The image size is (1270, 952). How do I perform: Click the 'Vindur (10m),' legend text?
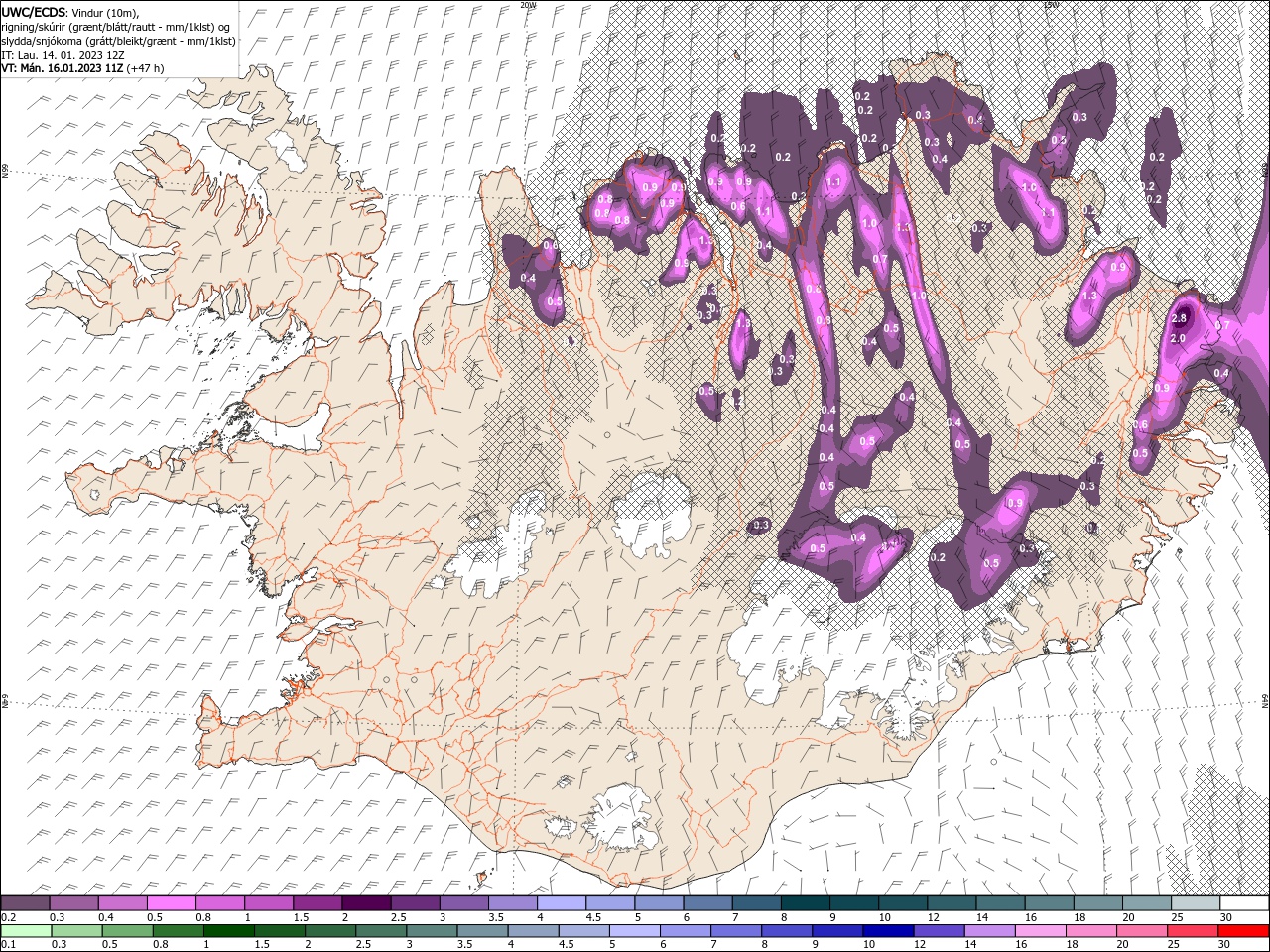[x=105, y=12]
